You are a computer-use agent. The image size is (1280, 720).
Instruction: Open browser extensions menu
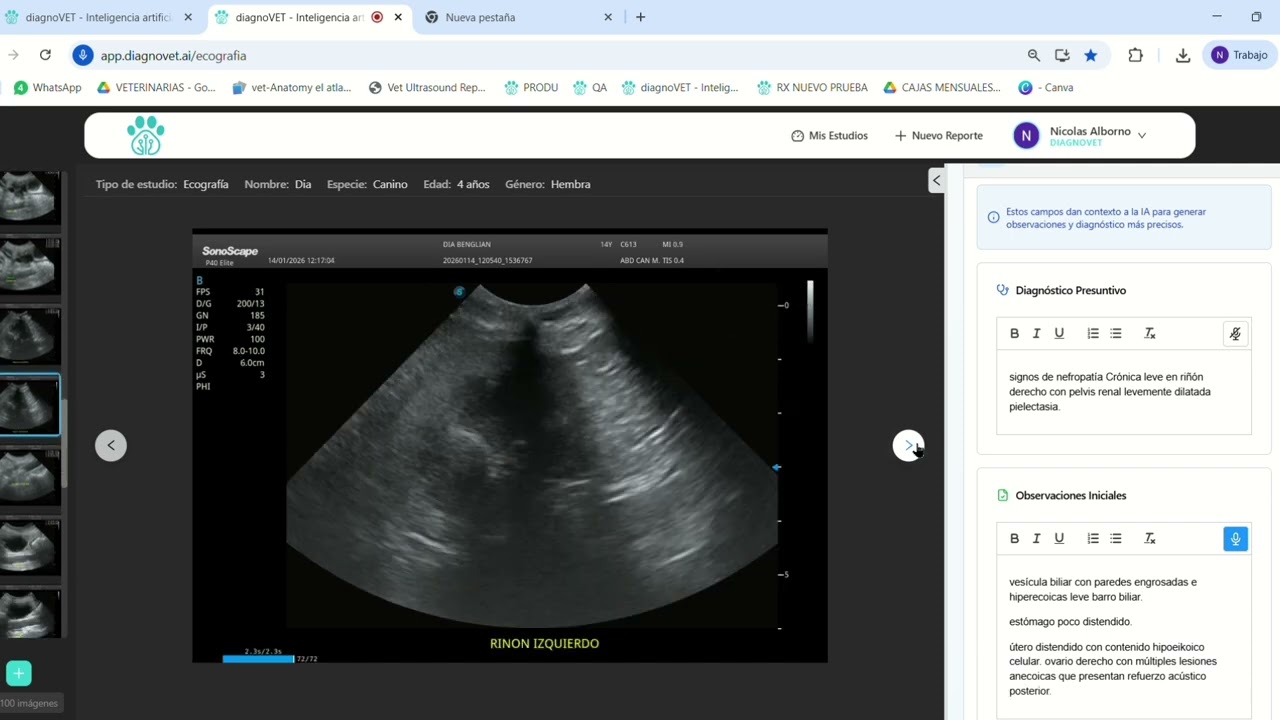click(1135, 55)
